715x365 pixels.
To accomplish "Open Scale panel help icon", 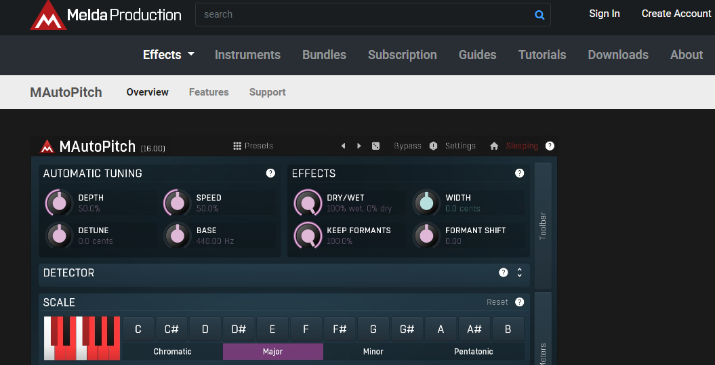I will pyautogui.click(x=519, y=302).
